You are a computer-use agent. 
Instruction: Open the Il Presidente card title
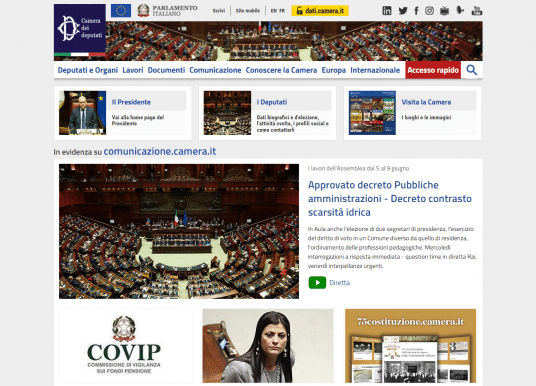[131, 102]
